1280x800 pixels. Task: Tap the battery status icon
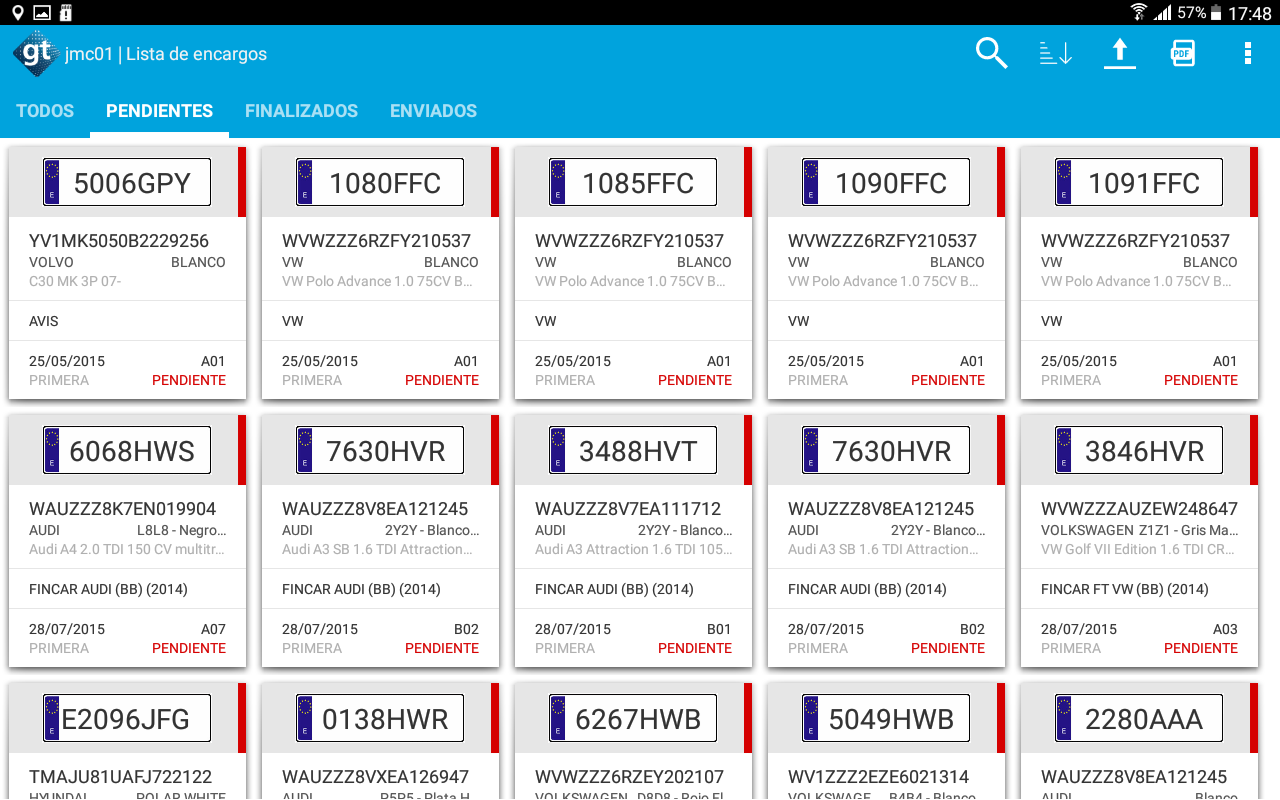[1215, 12]
